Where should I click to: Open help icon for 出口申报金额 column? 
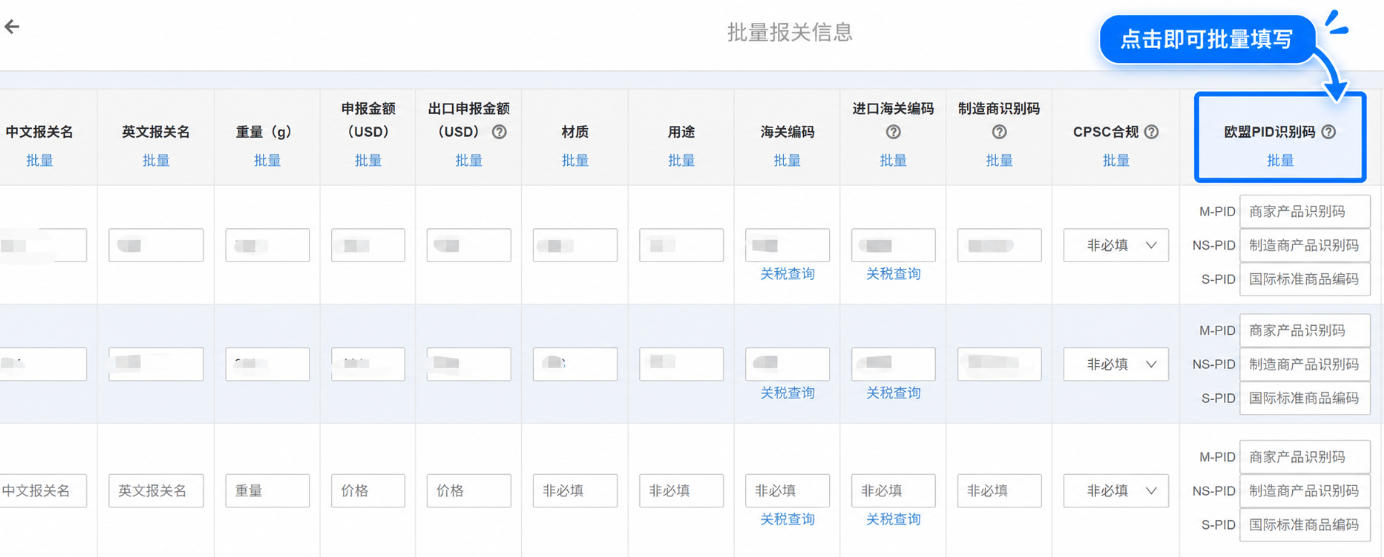(x=499, y=132)
